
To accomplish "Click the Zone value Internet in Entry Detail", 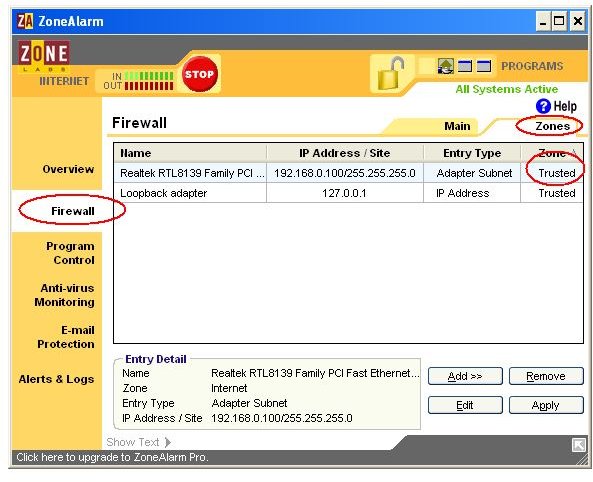I will pyautogui.click(x=229, y=388).
